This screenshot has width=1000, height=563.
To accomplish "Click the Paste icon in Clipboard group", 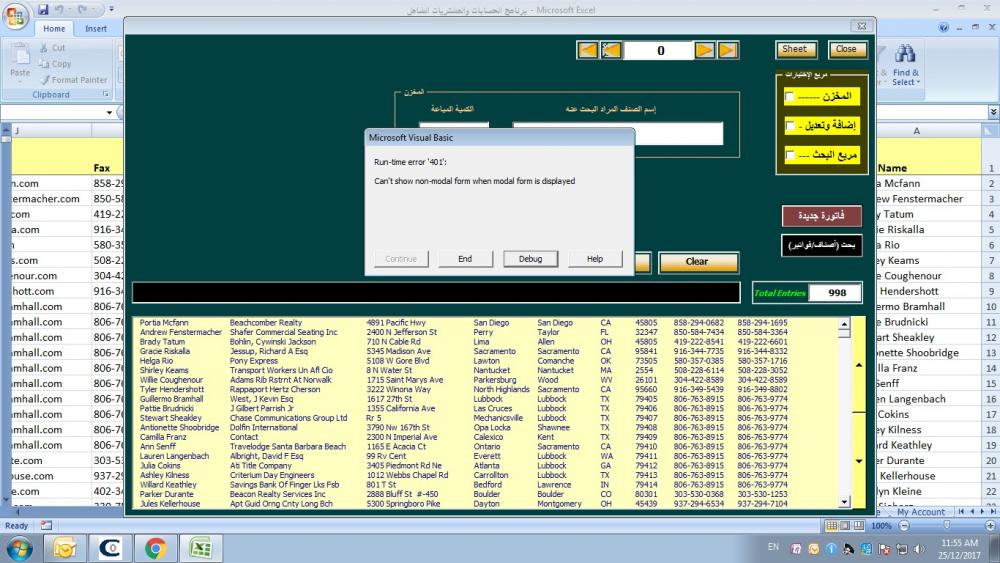I will pyautogui.click(x=20, y=55).
